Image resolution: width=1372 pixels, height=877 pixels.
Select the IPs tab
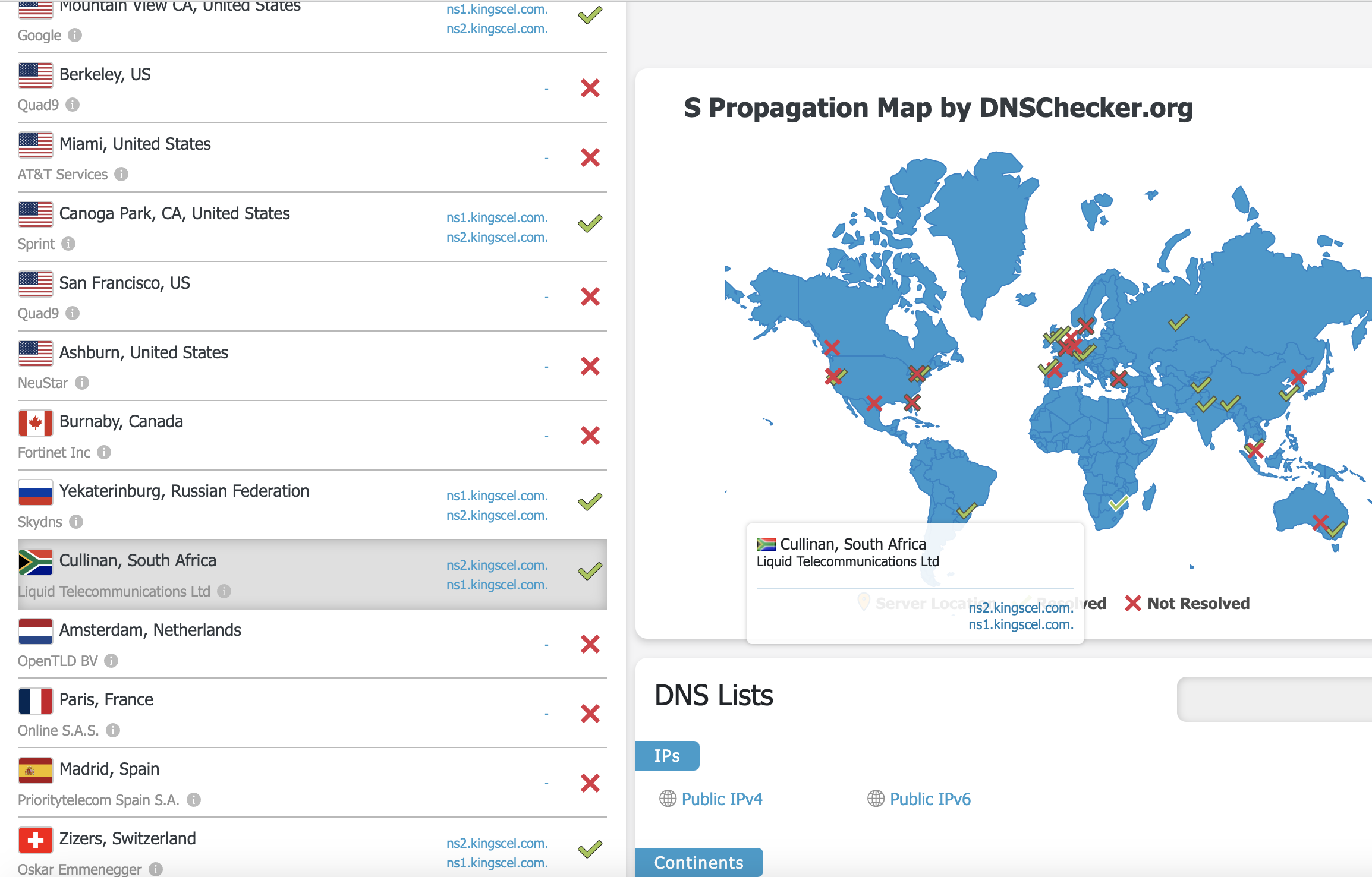click(x=667, y=756)
